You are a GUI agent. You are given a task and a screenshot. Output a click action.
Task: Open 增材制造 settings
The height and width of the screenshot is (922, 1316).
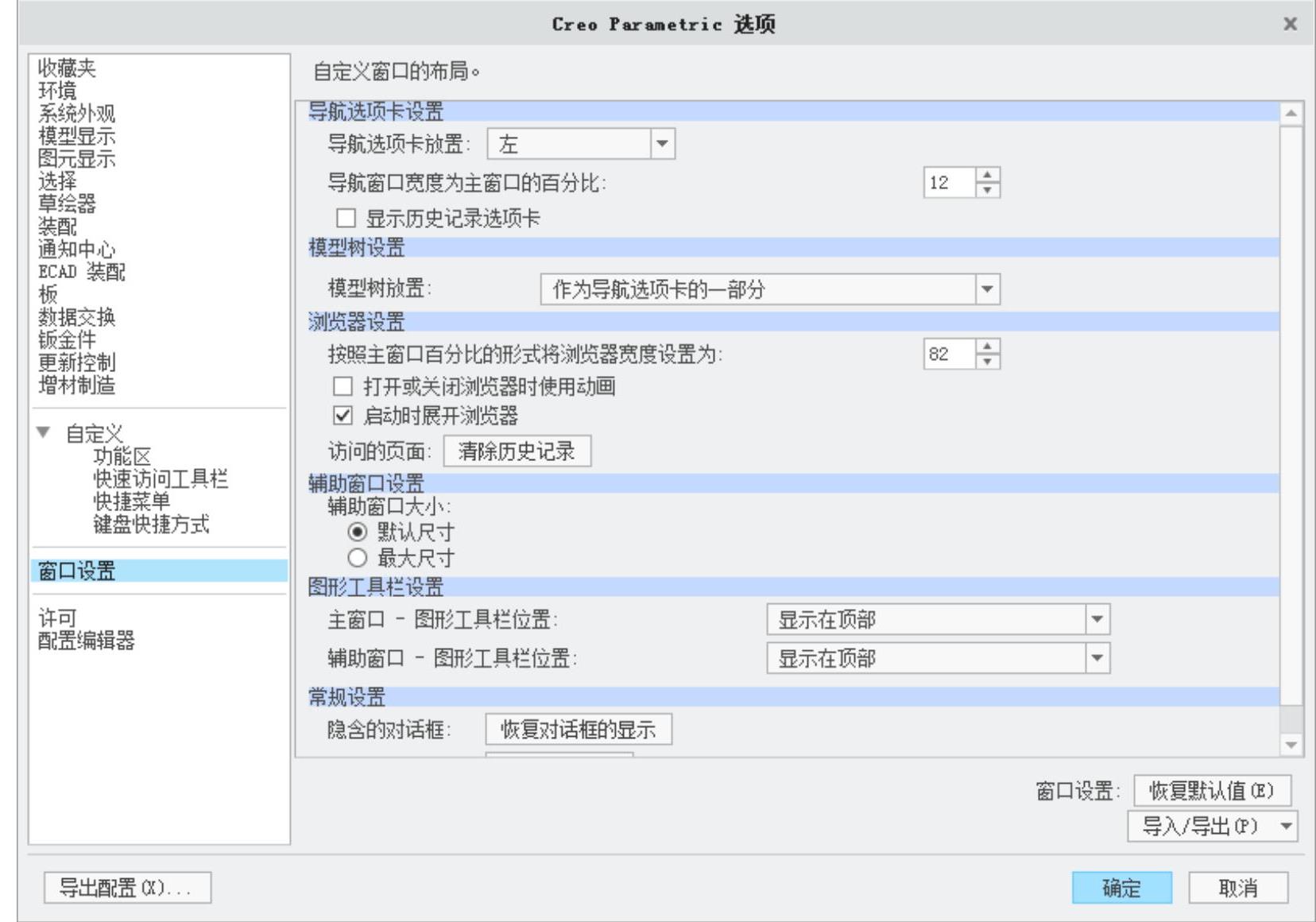[76, 385]
